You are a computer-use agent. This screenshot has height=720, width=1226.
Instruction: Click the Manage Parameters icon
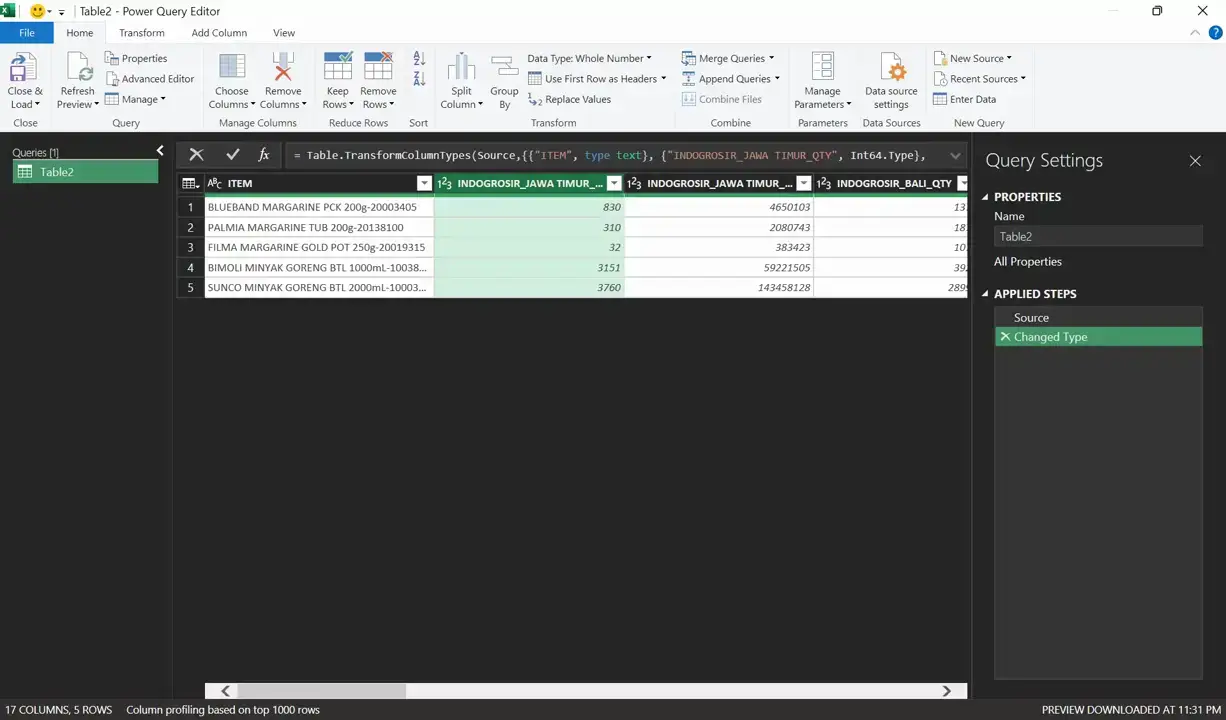click(822, 67)
